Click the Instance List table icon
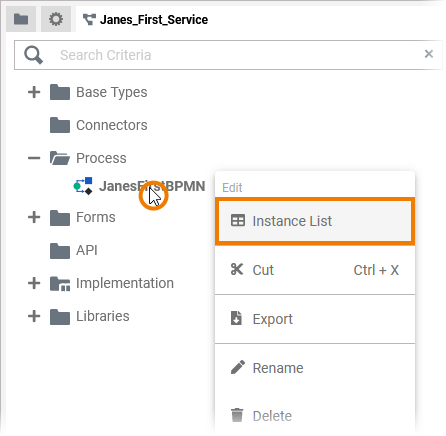Image resolution: width=446 pixels, height=436 pixels. (x=238, y=221)
